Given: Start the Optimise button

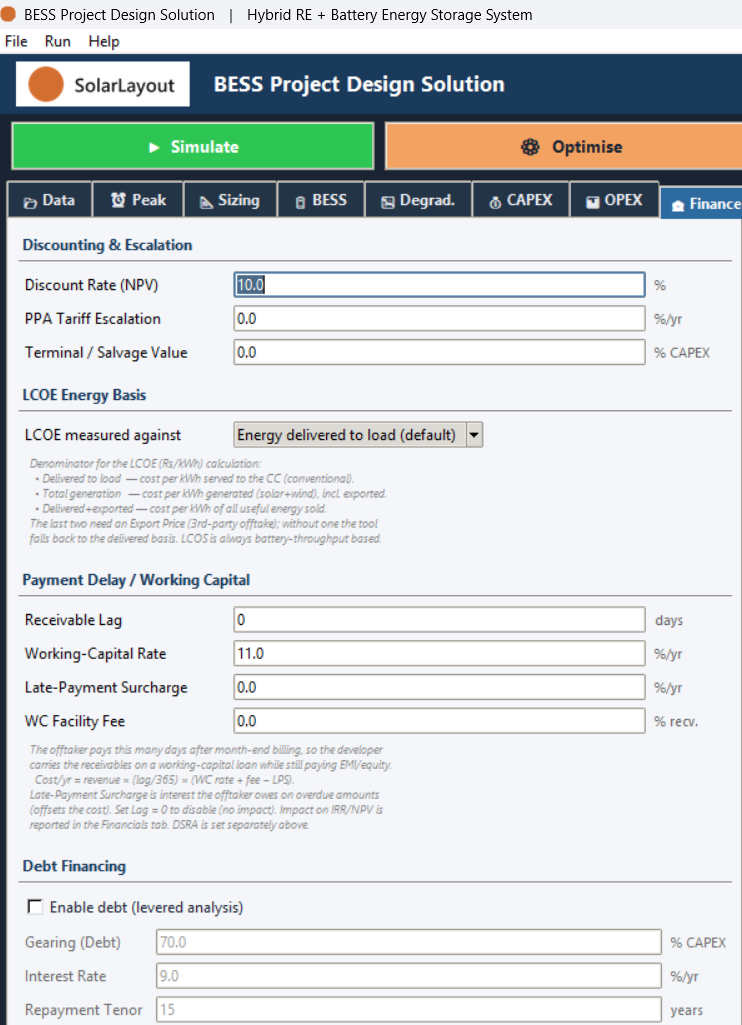Looking at the screenshot, I should (564, 146).
